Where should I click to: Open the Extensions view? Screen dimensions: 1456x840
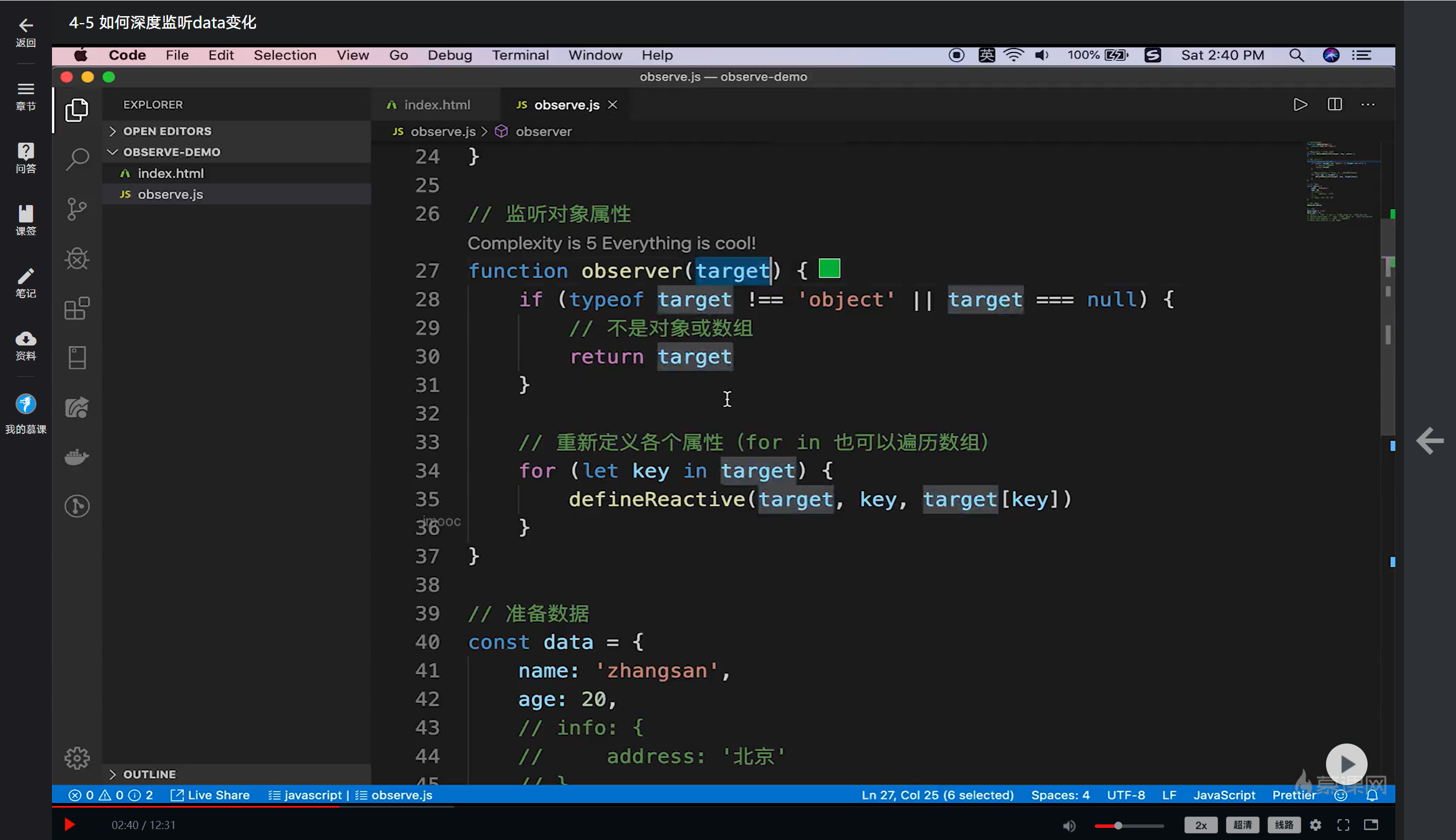(77, 309)
